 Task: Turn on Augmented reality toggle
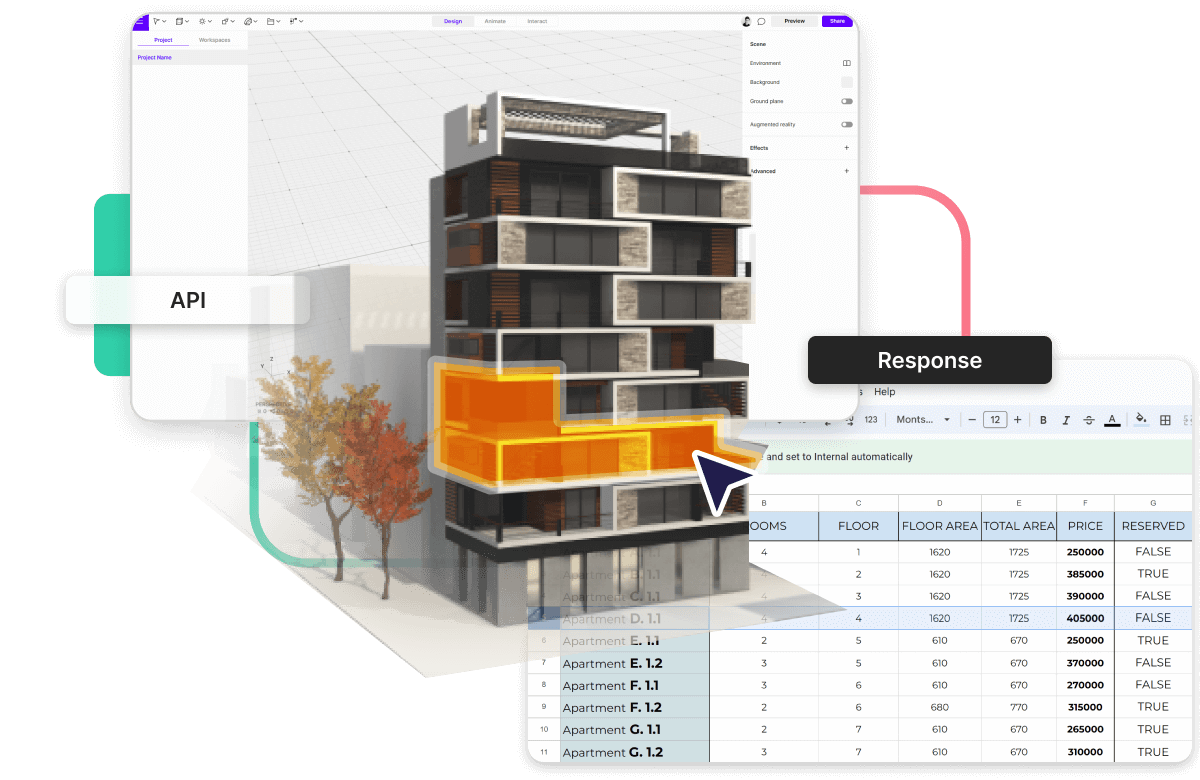click(x=846, y=124)
